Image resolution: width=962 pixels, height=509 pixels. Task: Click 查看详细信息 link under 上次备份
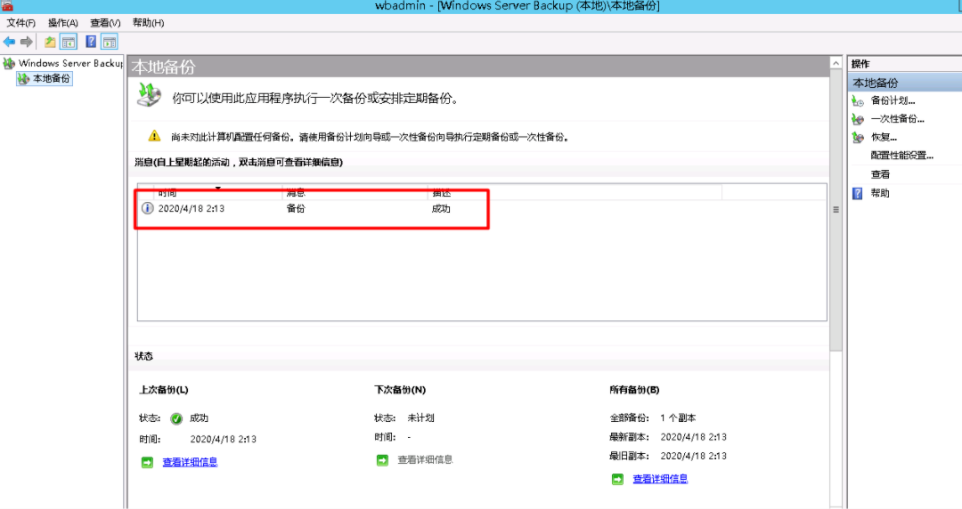(189, 462)
